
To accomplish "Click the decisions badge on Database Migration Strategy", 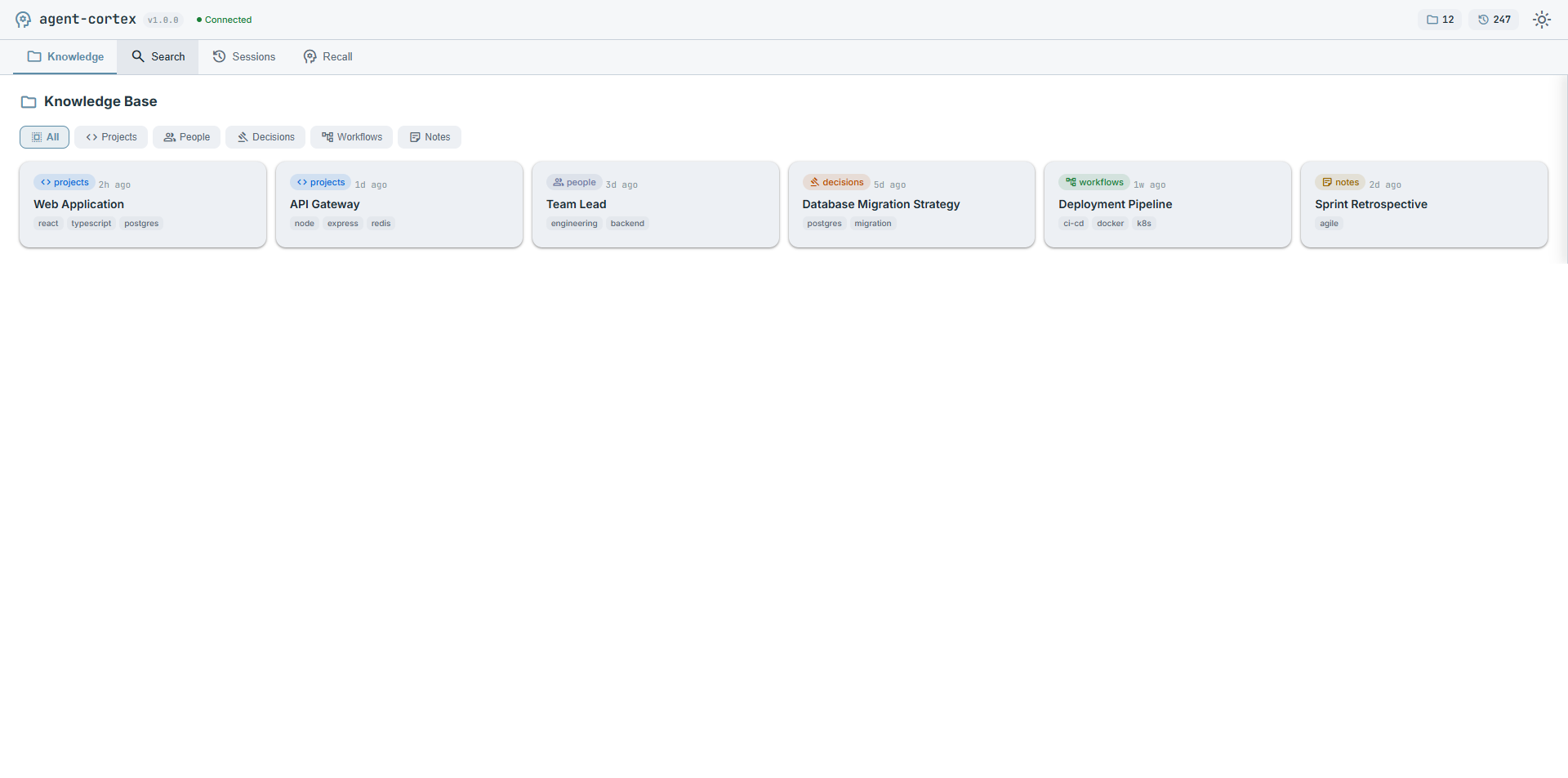I will tap(836, 182).
